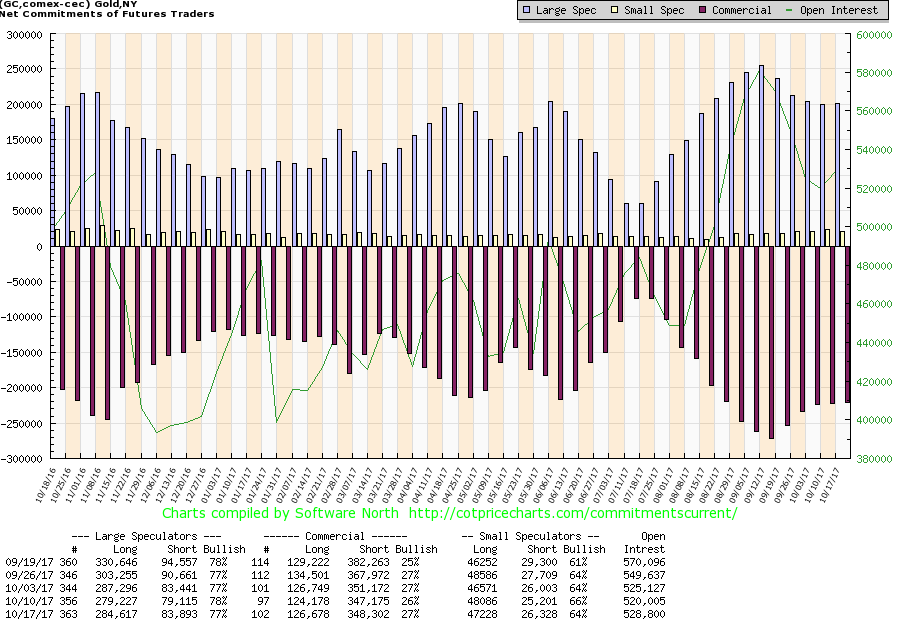The width and height of the screenshot is (900, 621).
Task: Select the Large Spec legend label
Action: coord(567,10)
